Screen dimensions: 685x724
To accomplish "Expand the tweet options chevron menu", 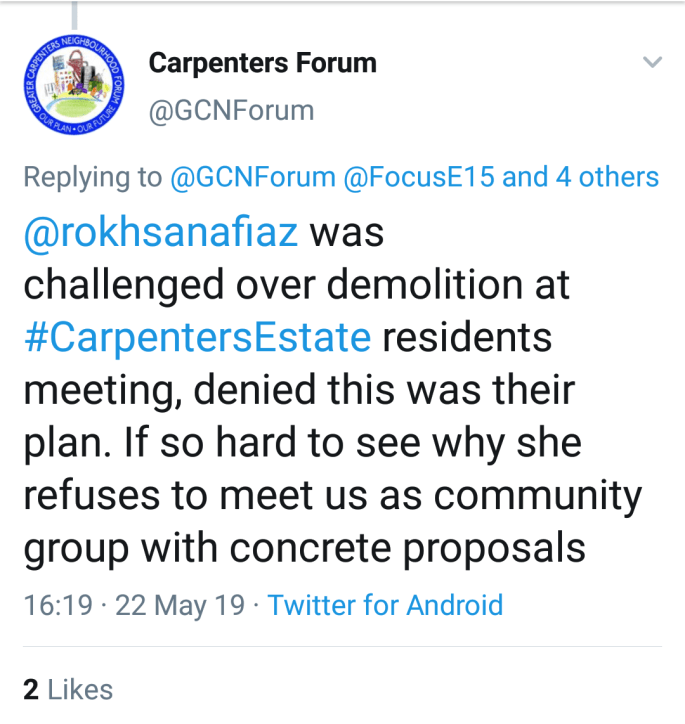I will click(x=652, y=63).
